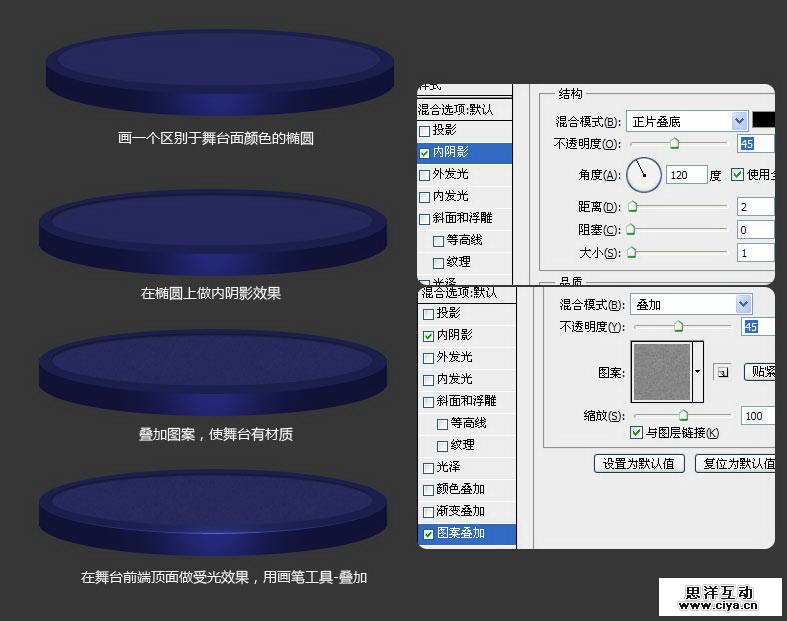Viewport: 787px width, 621px height.
Task: Select the 斜面和浮雕 row in the Pattern Overlay panel
Action: tap(467, 401)
